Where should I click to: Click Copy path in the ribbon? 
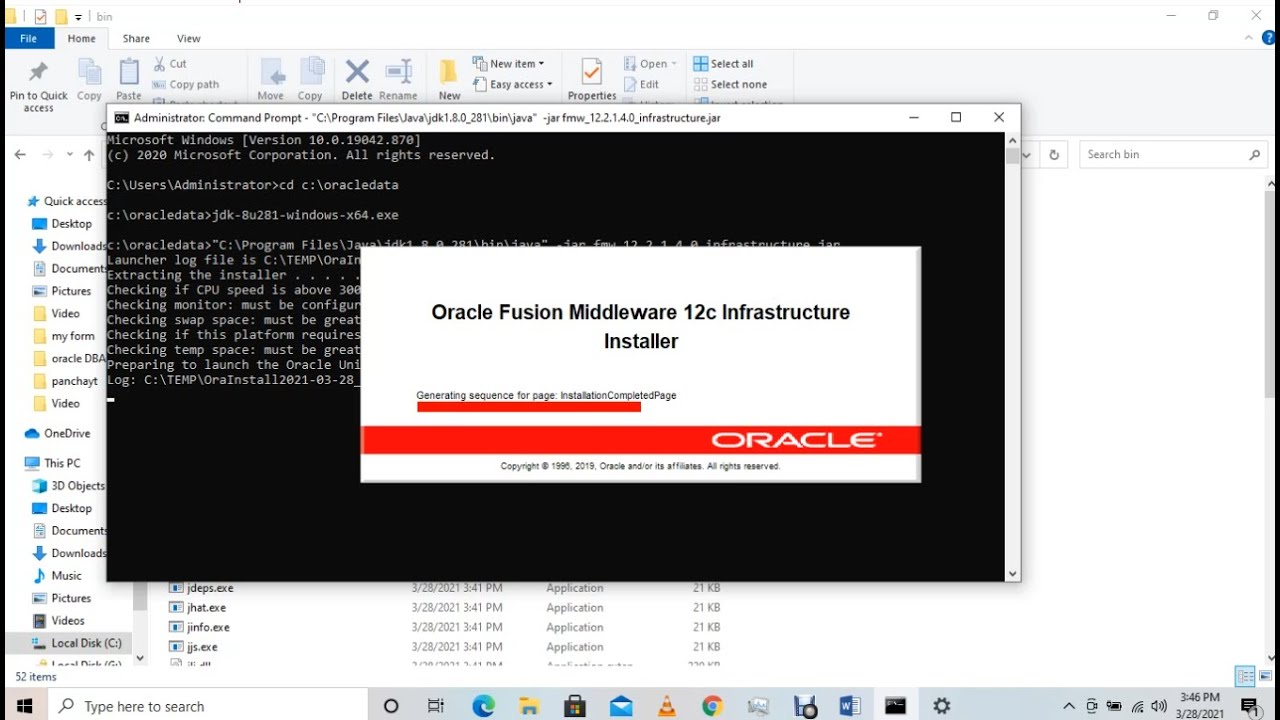(x=186, y=84)
